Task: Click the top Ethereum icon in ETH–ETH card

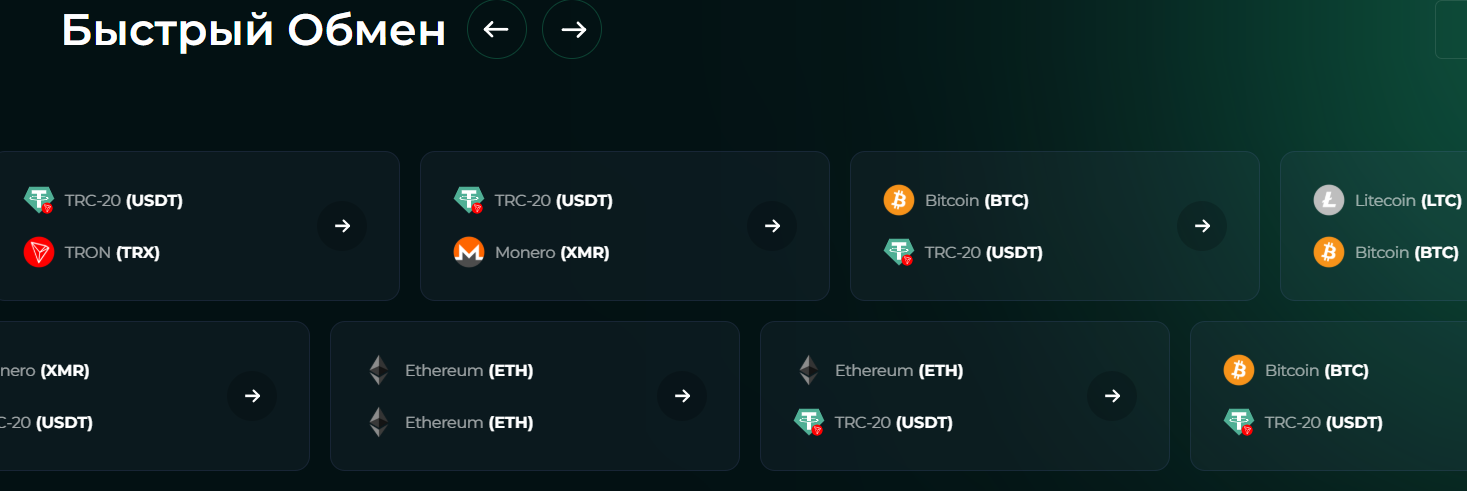Action: 379,370
